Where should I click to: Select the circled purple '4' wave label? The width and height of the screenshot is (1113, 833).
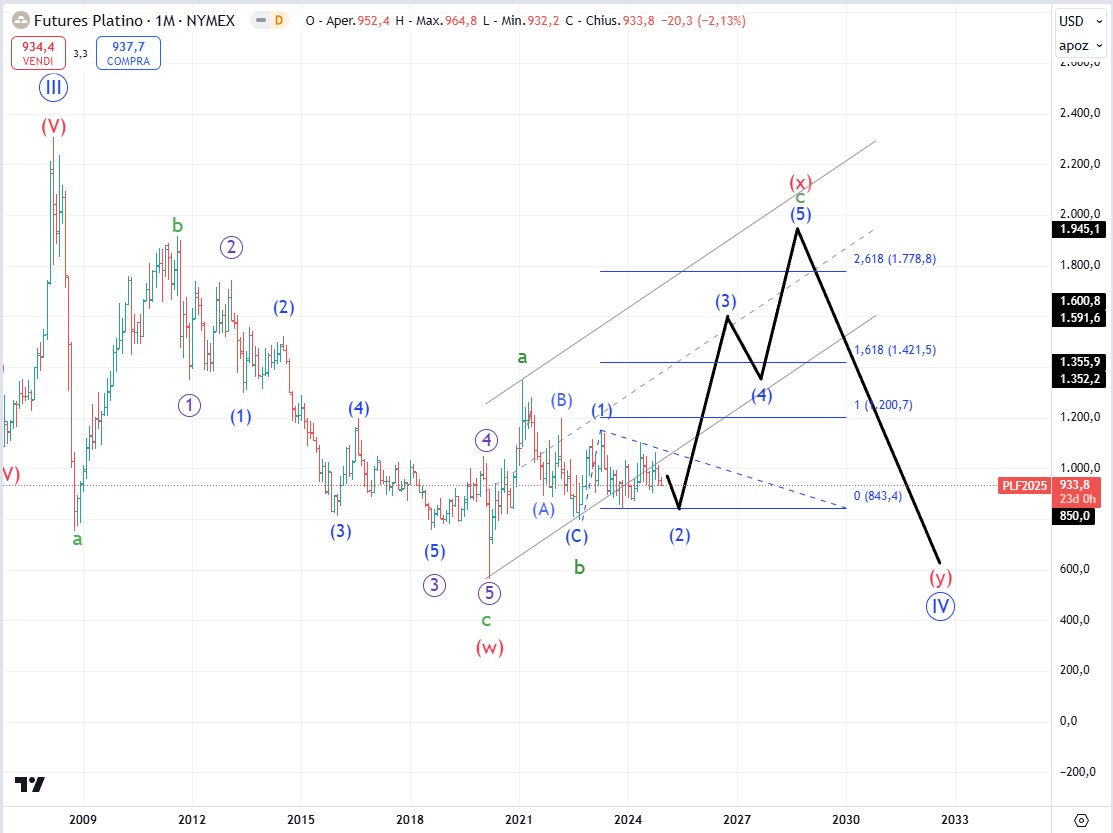pos(486,441)
